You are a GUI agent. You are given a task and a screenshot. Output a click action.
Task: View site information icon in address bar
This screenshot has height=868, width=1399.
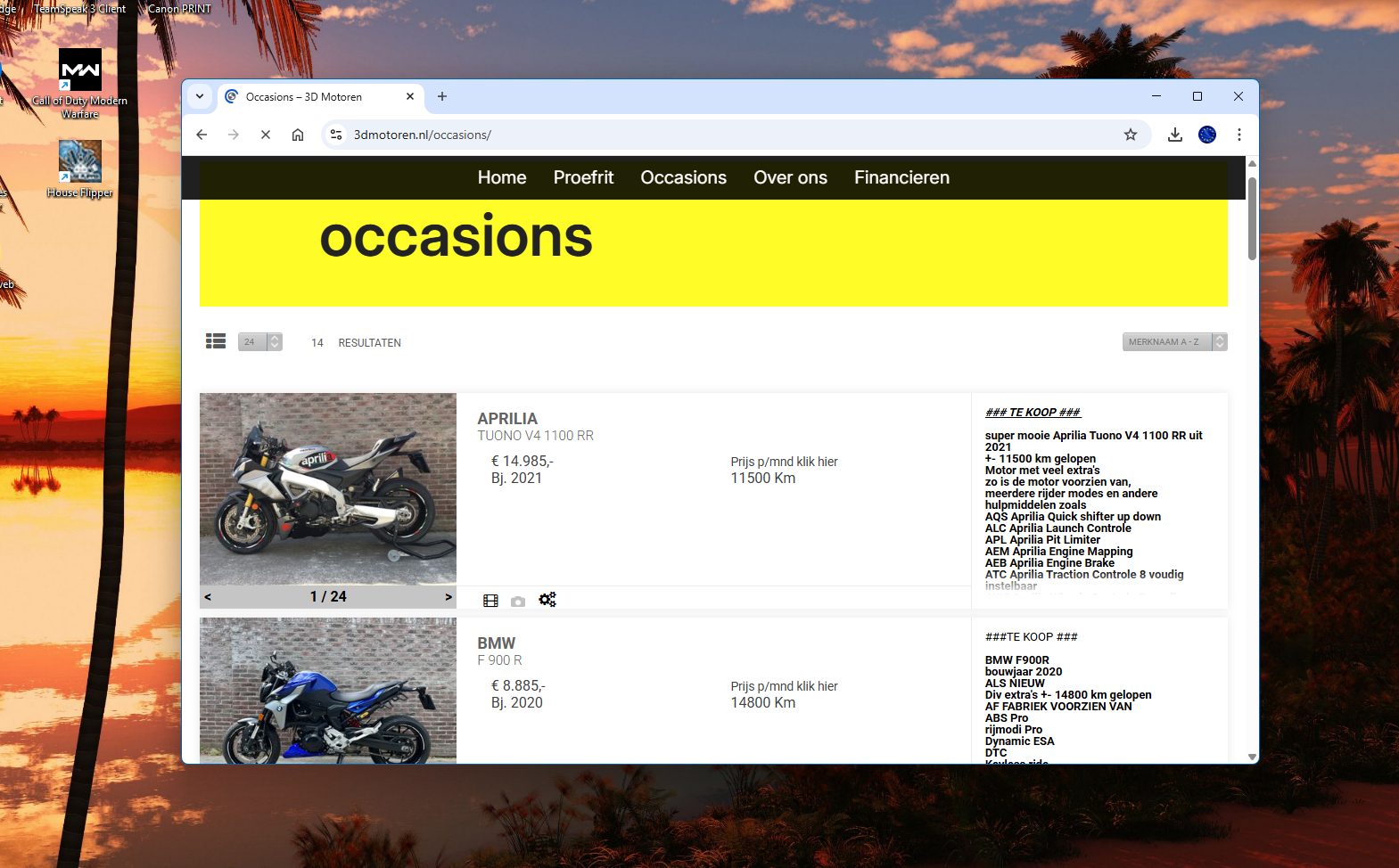(336, 135)
